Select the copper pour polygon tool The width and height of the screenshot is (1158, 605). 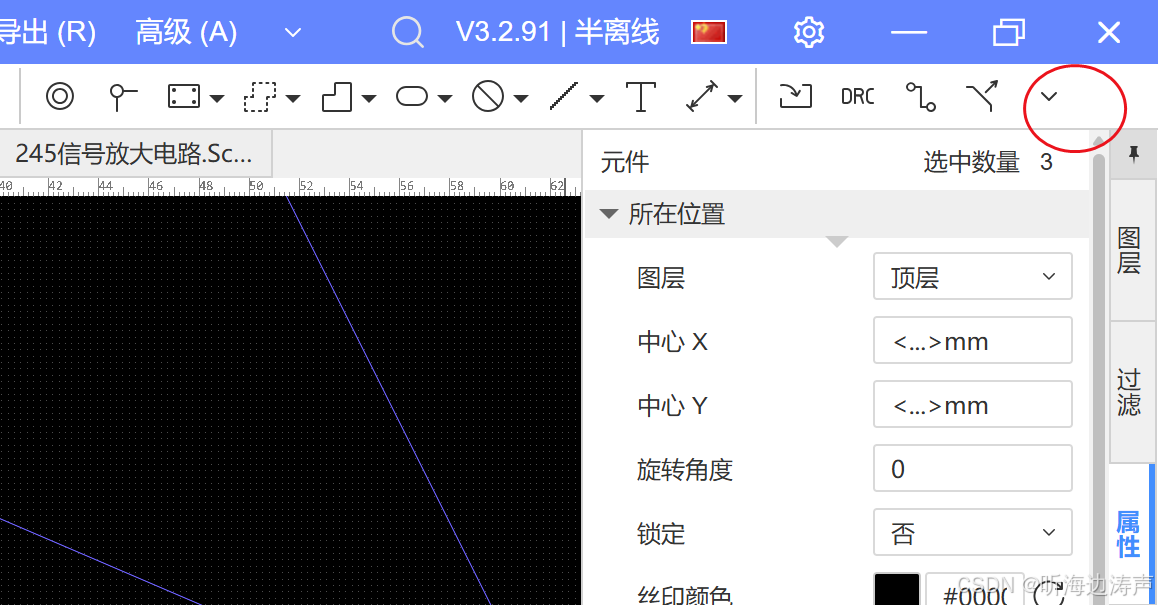(x=337, y=97)
